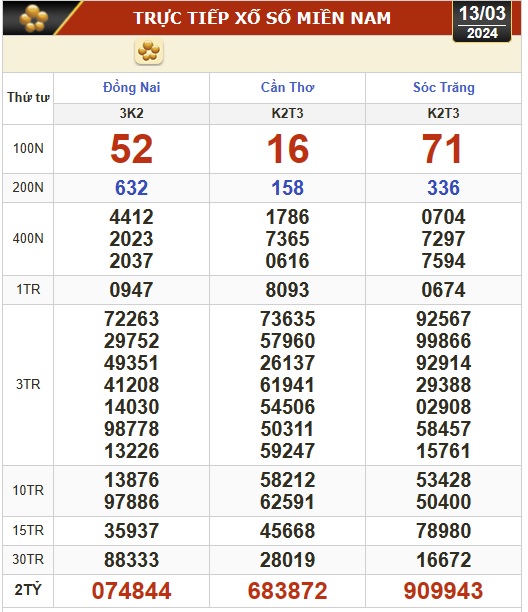Click the Cần Thơ 1TR result 8093
The image size is (528, 612).
coord(287,290)
